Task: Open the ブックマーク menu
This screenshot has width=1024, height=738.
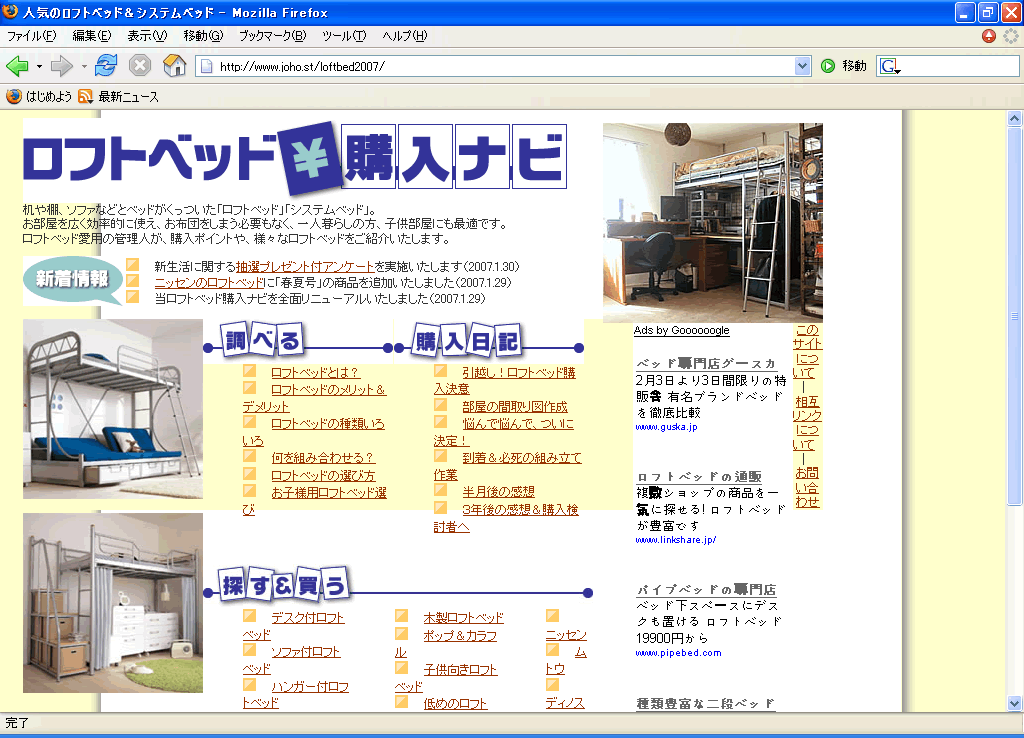Action: [x=272, y=36]
